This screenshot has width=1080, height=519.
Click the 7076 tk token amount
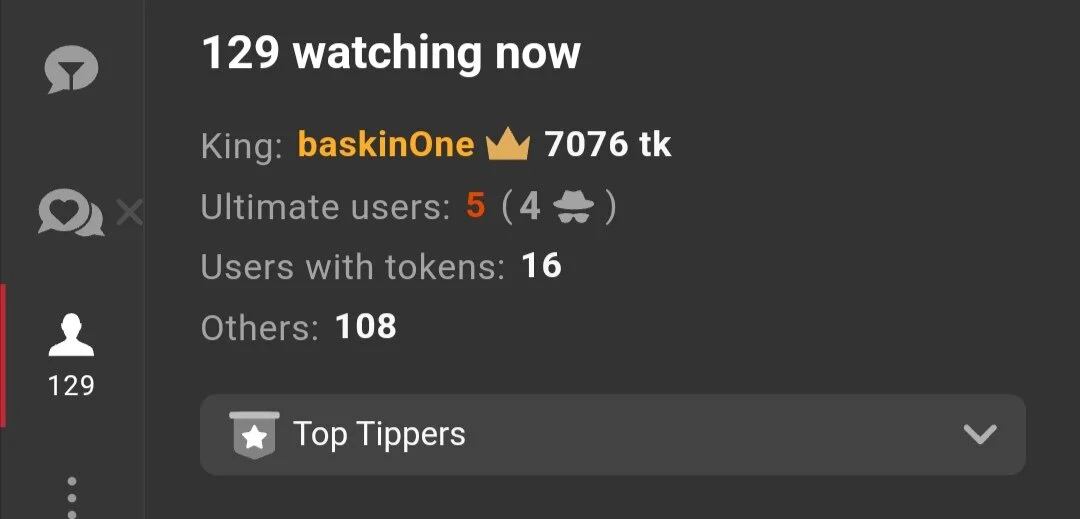coord(608,145)
